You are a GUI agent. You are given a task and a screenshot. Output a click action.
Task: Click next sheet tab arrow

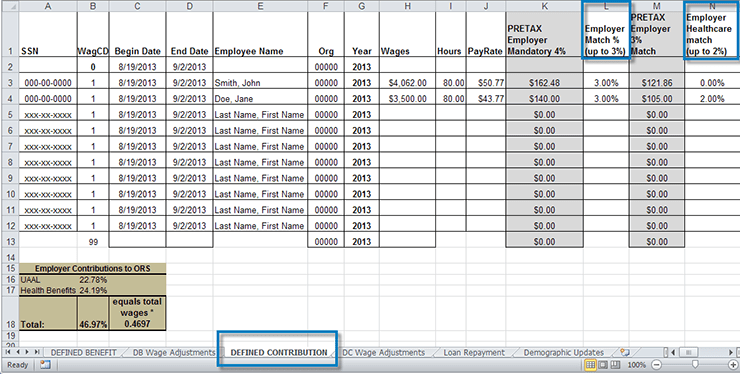coord(26,352)
